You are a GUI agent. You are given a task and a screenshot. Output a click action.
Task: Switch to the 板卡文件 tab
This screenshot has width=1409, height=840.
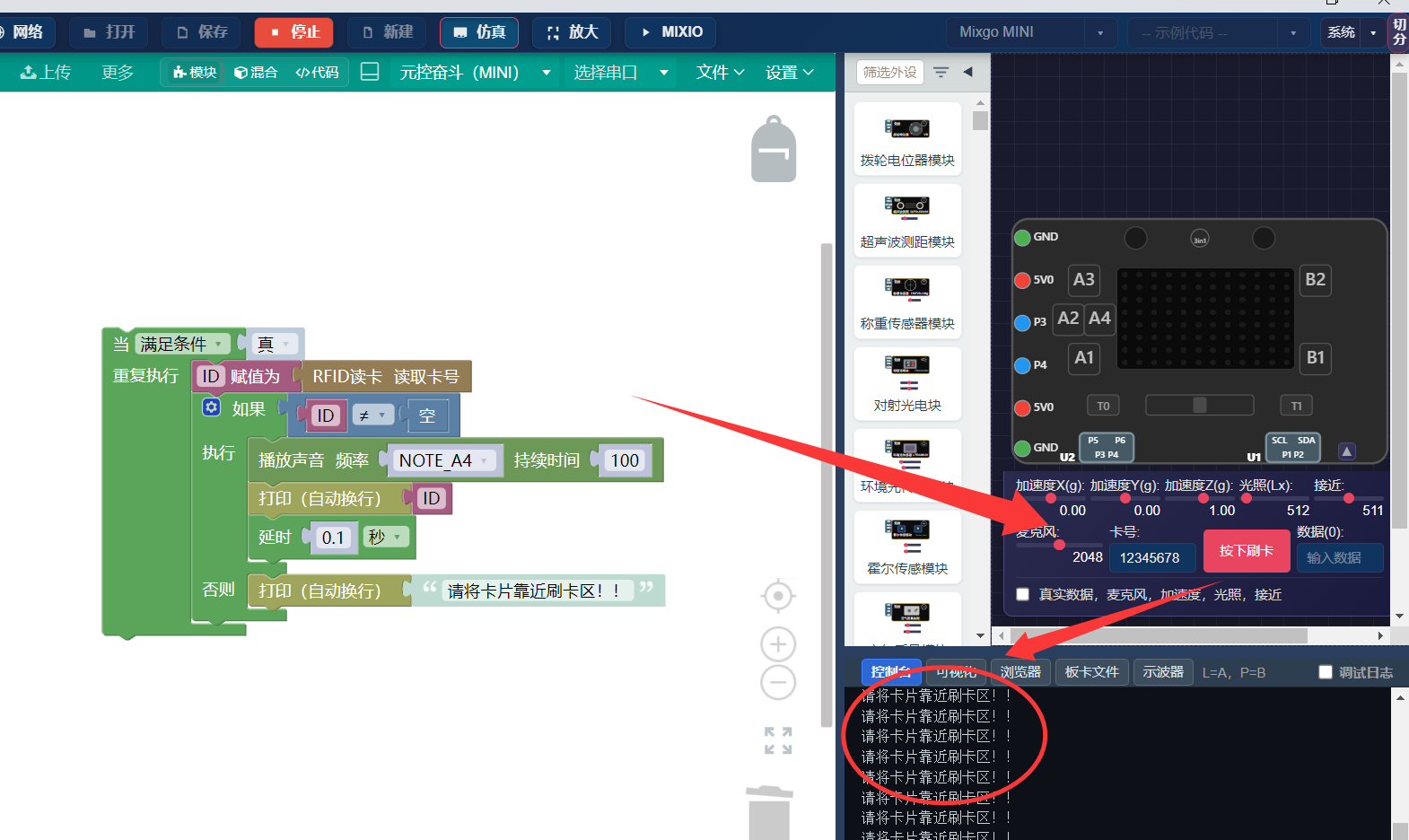[1091, 672]
